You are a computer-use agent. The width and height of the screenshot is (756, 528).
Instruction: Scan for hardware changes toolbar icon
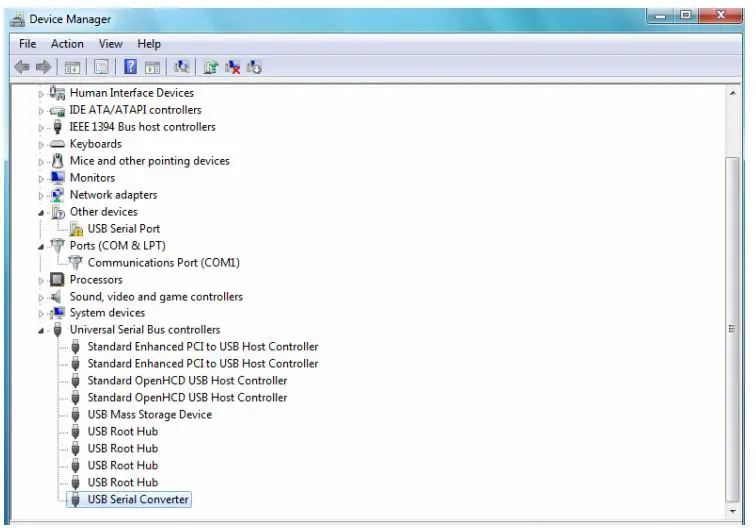[181, 67]
